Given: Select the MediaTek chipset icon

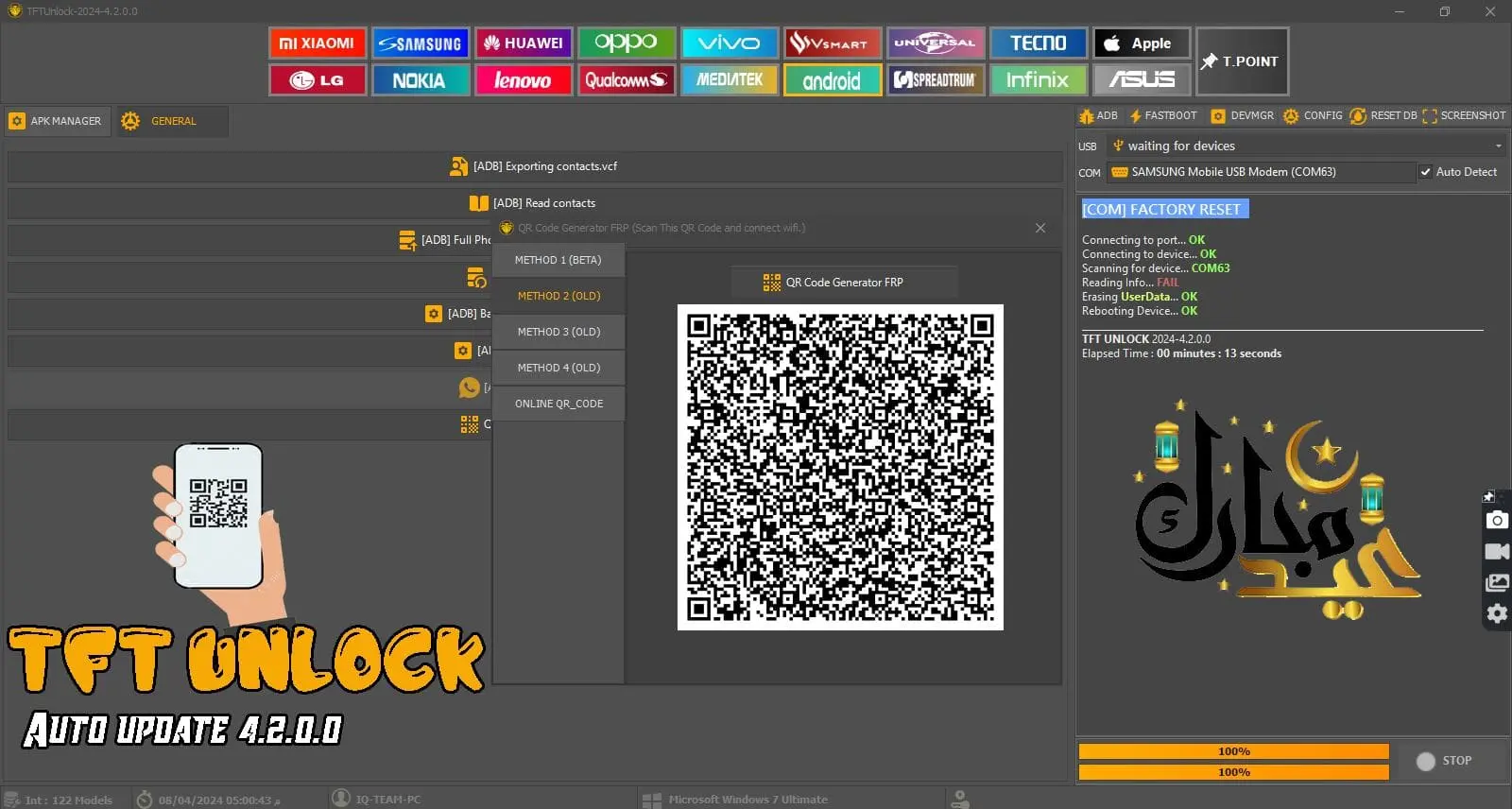Looking at the screenshot, I should point(729,80).
